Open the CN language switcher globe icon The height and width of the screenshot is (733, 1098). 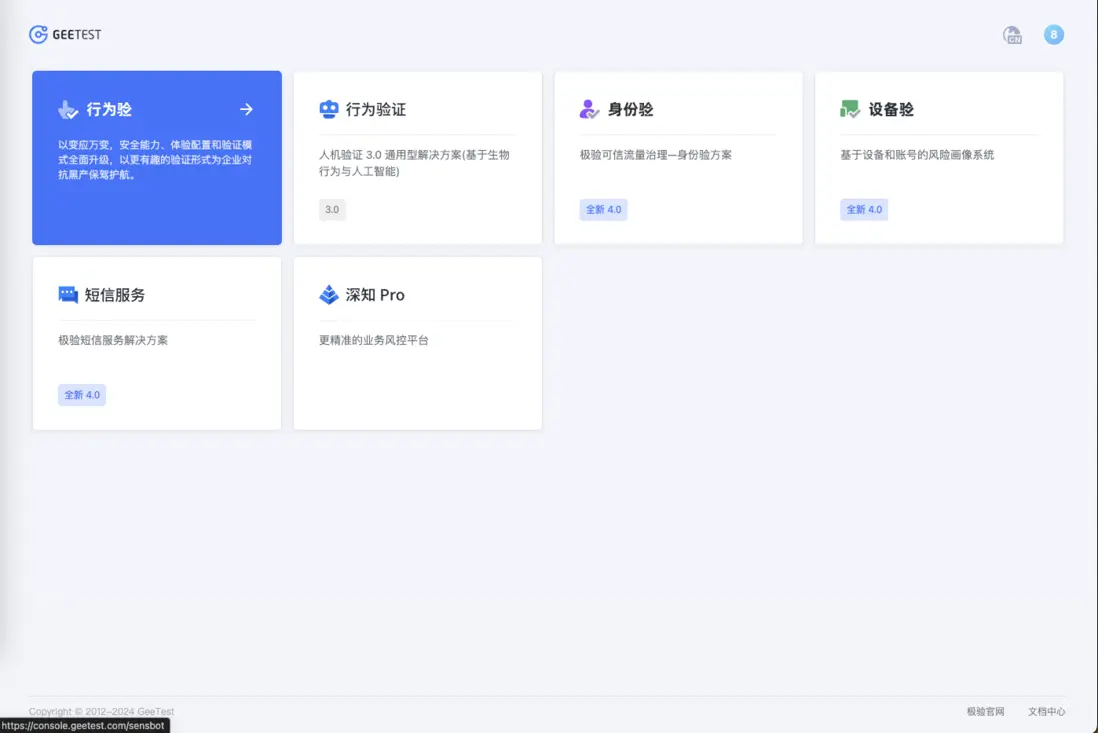point(1012,34)
